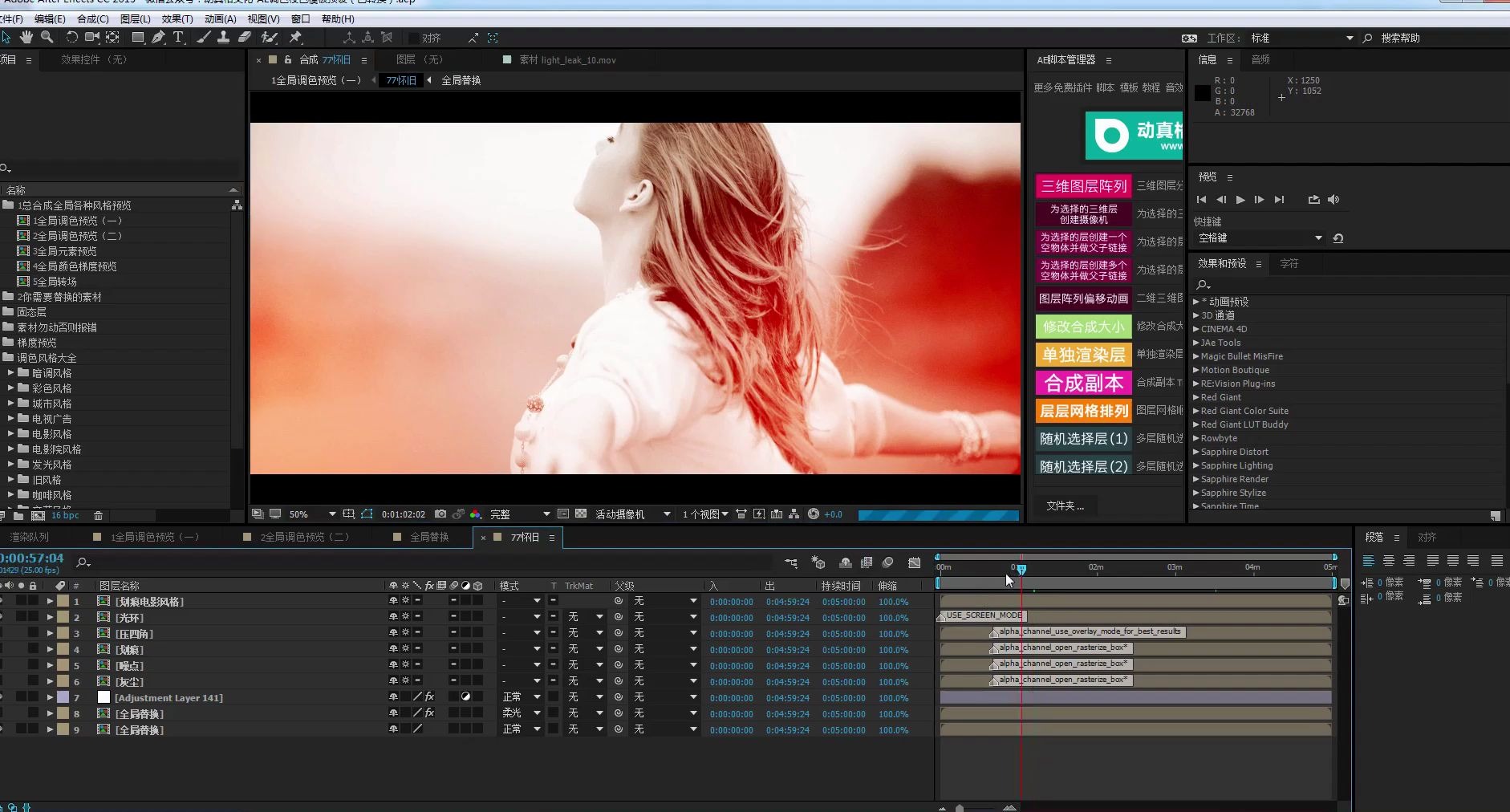Toggle collapse transformations switch on layer 噪点

click(405, 665)
